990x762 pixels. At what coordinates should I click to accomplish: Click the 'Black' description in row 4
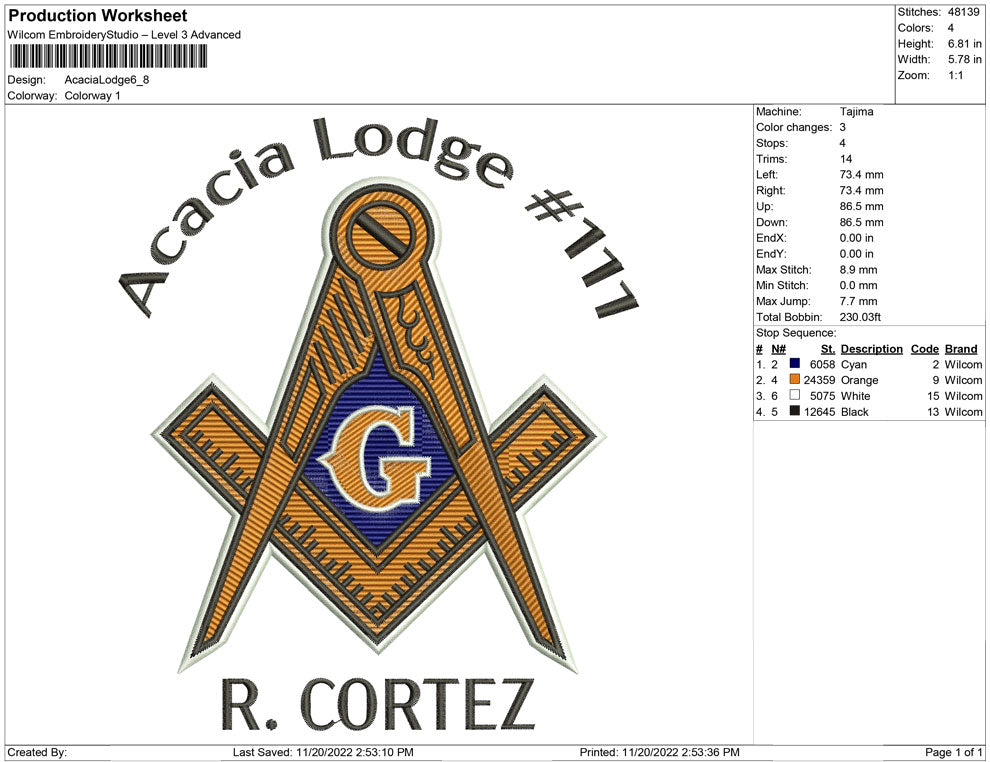[x=854, y=412]
